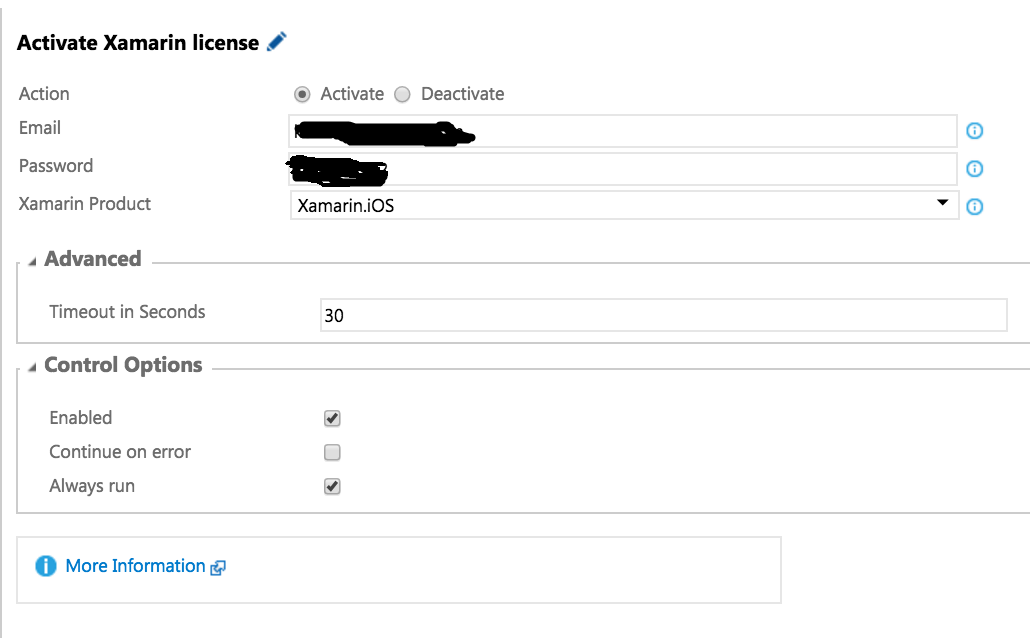Toggle the Always run checkbox
1030x638 pixels.
332,486
